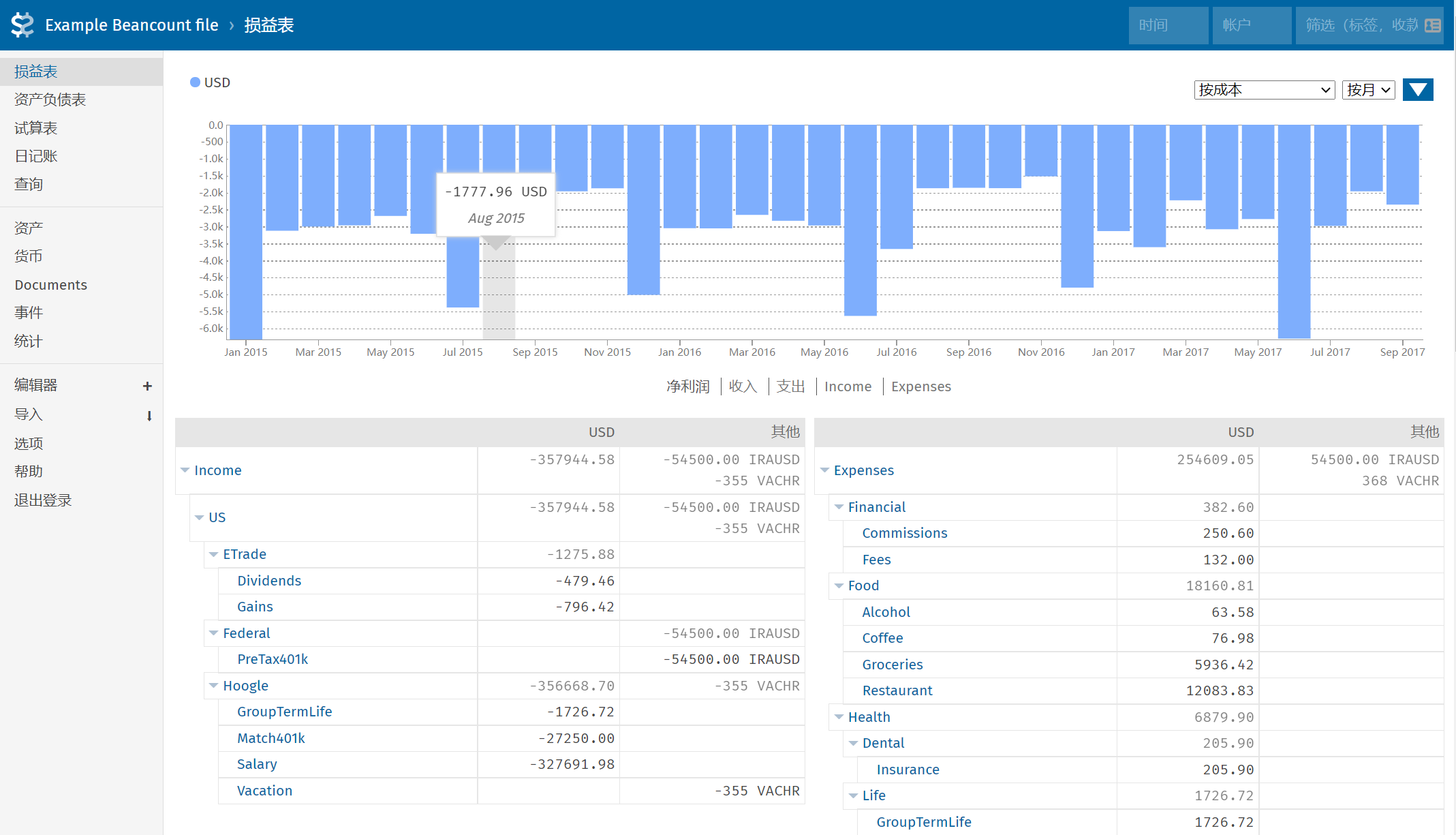Open 资产 in the sidebar
The width and height of the screenshot is (1456, 835).
pyautogui.click(x=81, y=228)
